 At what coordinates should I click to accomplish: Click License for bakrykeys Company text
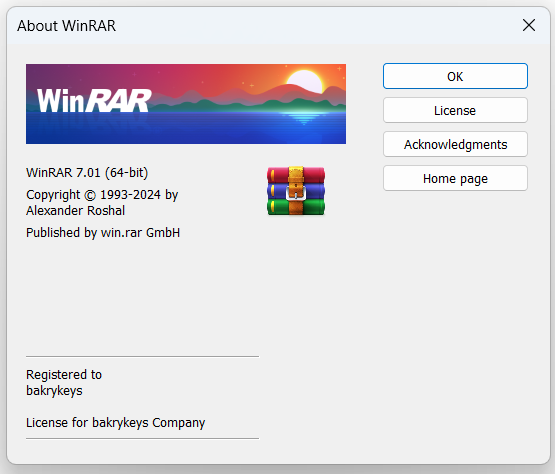pos(115,423)
